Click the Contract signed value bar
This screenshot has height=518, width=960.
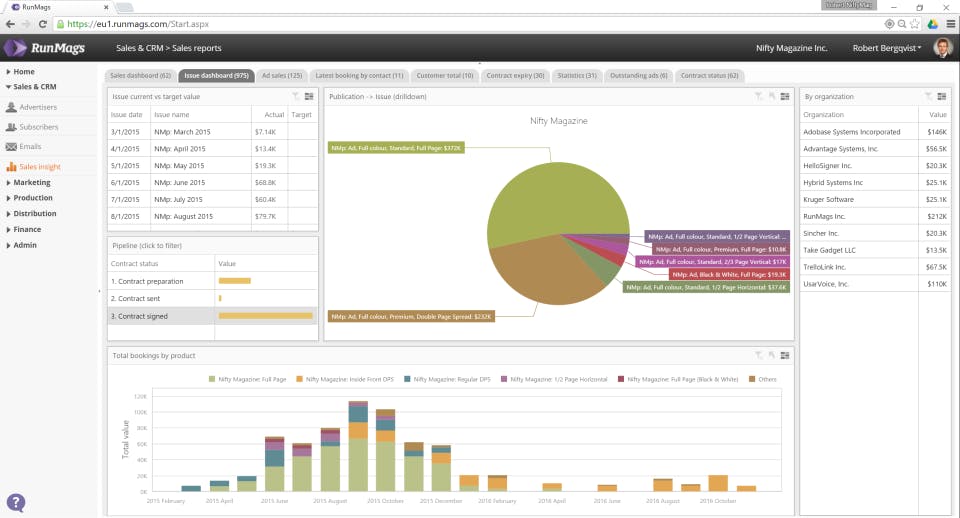266,316
